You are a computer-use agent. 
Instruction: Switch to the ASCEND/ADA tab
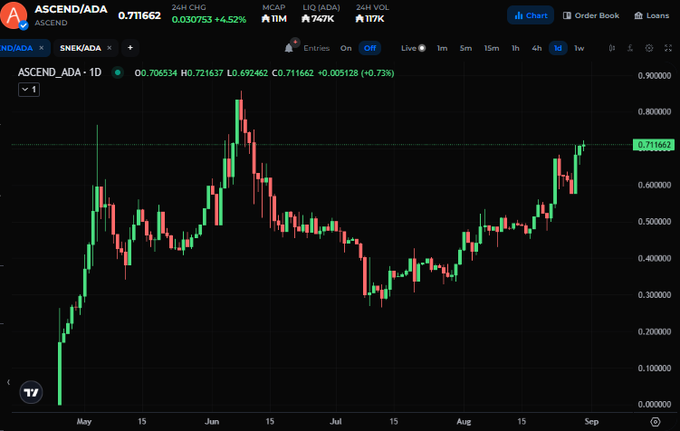tap(16, 48)
